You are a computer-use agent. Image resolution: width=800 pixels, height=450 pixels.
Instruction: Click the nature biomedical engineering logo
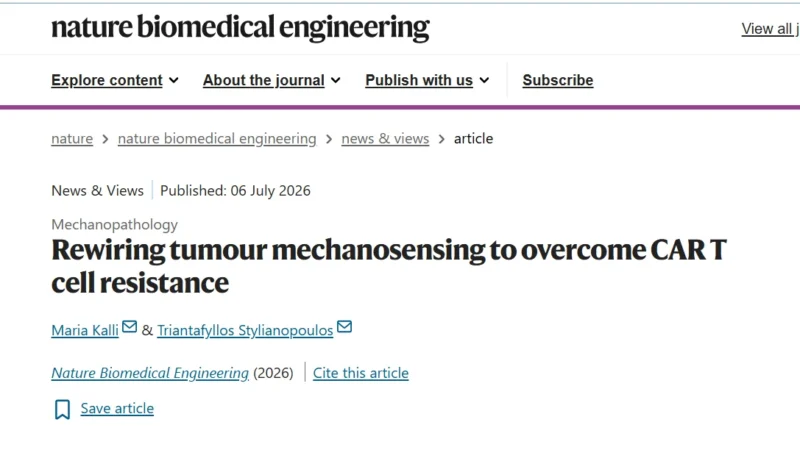(240, 27)
